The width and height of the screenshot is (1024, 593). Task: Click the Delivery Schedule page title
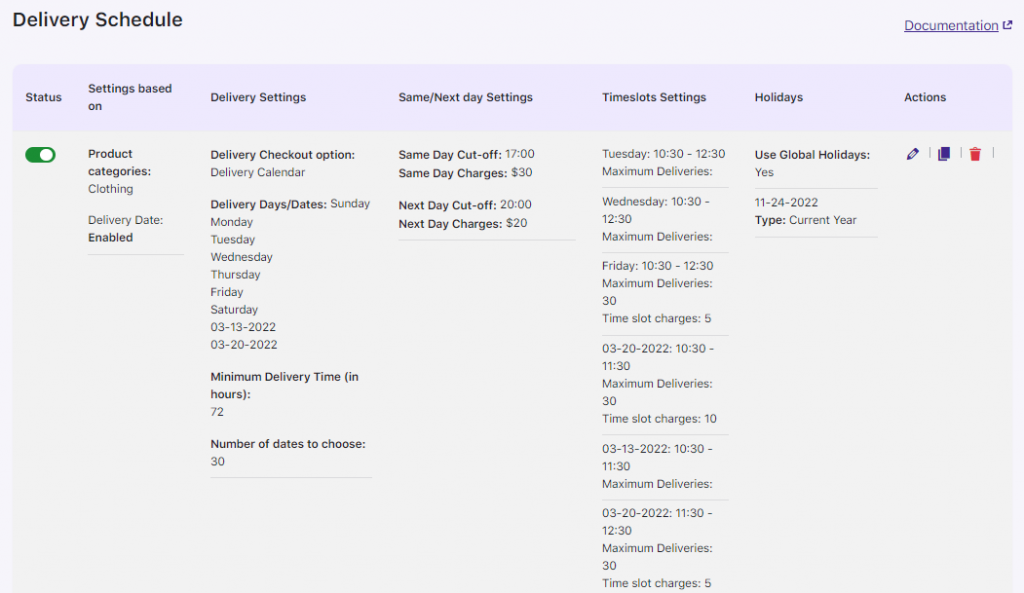click(x=97, y=19)
